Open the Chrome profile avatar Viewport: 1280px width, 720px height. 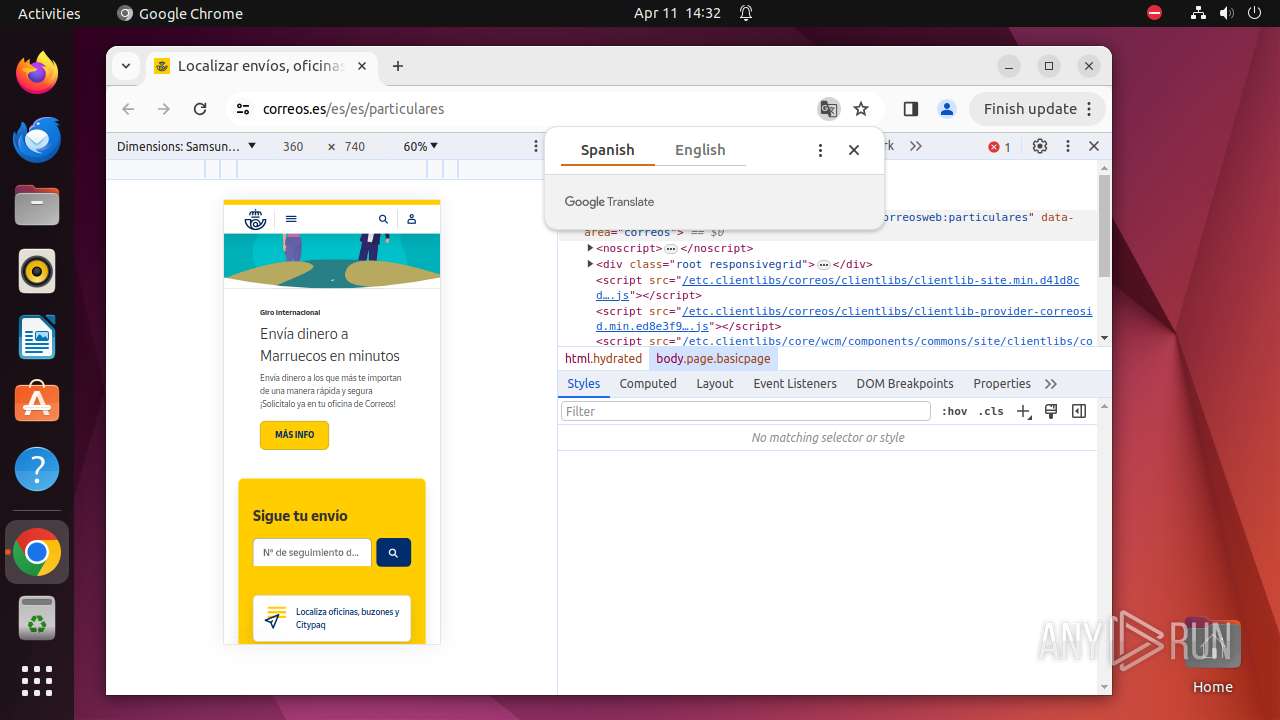(x=946, y=109)
